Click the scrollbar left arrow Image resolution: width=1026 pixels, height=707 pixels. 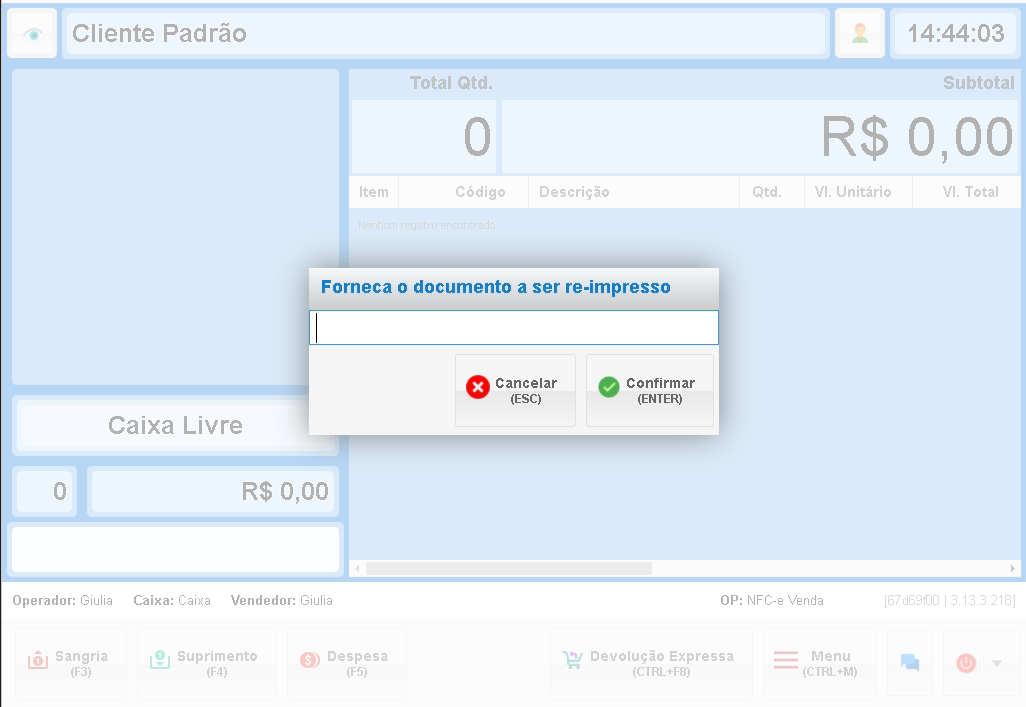[x=357, y=568]
